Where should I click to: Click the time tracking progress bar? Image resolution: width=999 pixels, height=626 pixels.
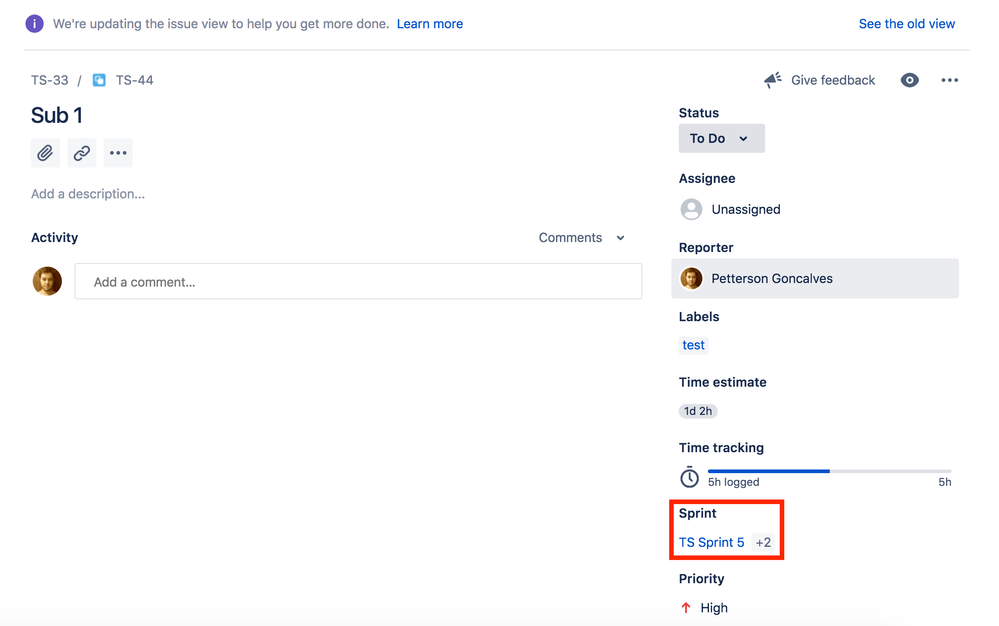coord(830,470)
